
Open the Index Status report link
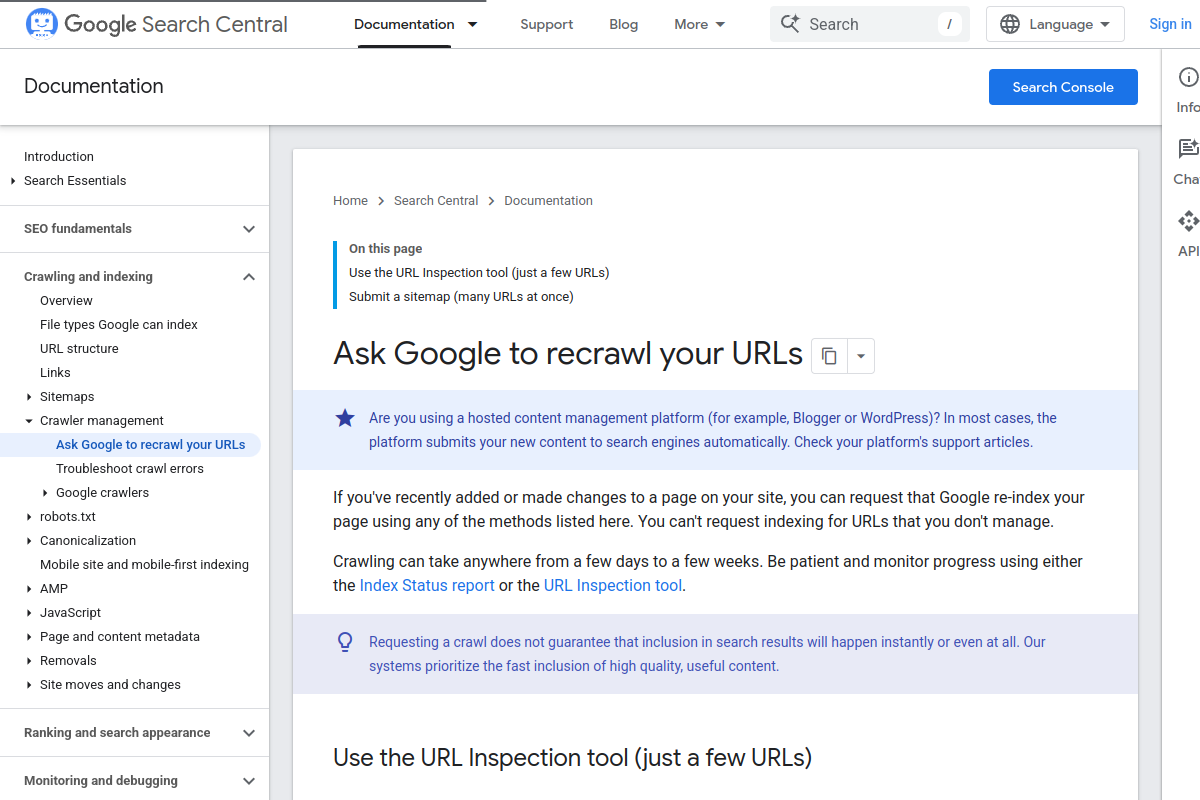tap(427, 586)
